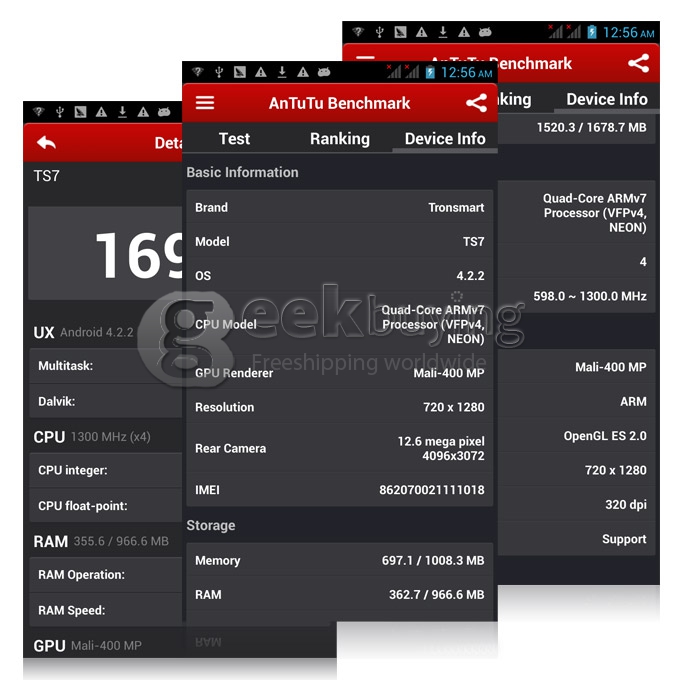The height and width of the screenshot is (680, 680).
Task: Tap the Model TS7 row
Action: [x=340, y=241]
